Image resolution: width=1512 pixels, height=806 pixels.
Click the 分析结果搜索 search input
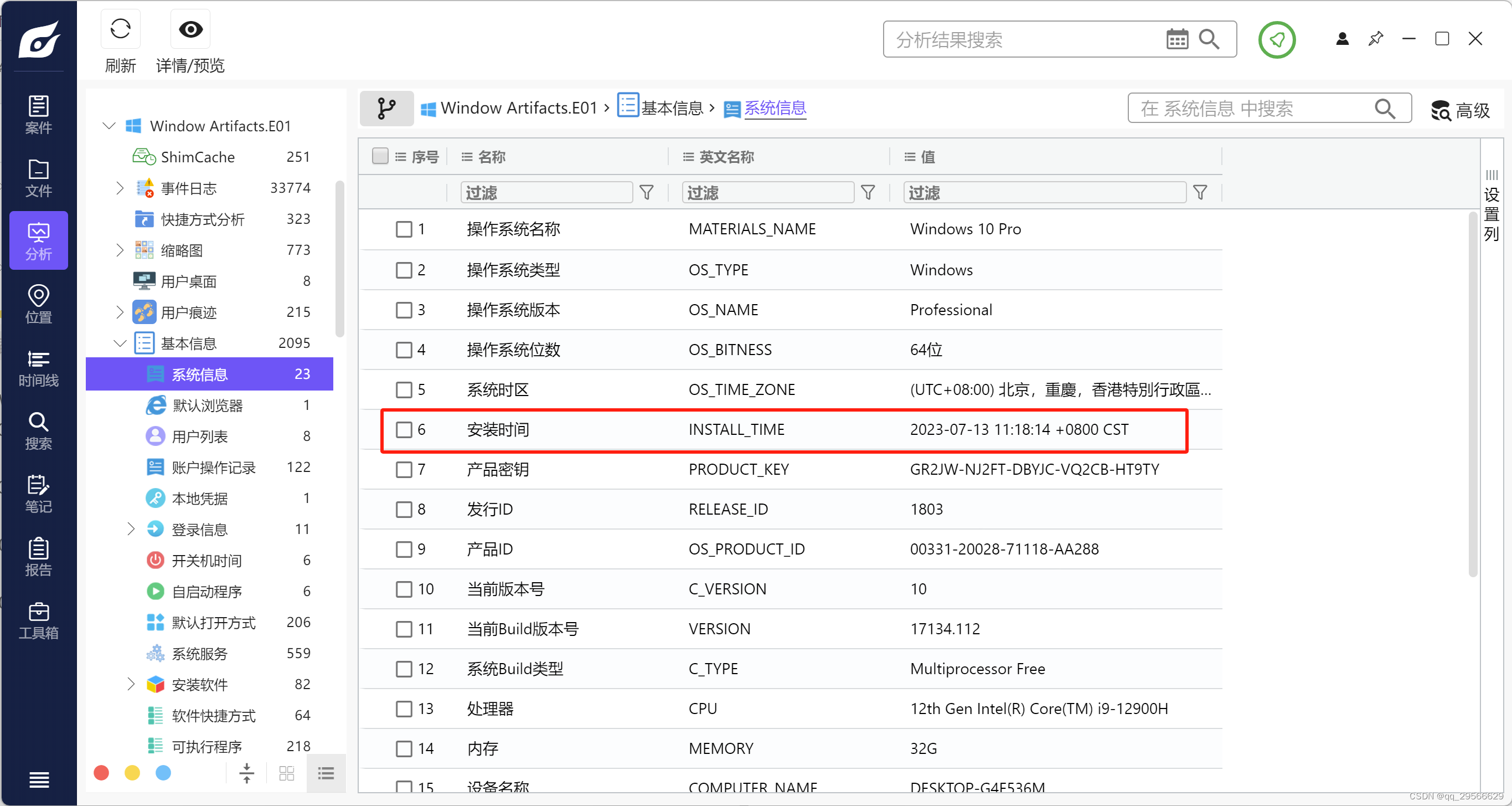click(x=1024, y=39)
